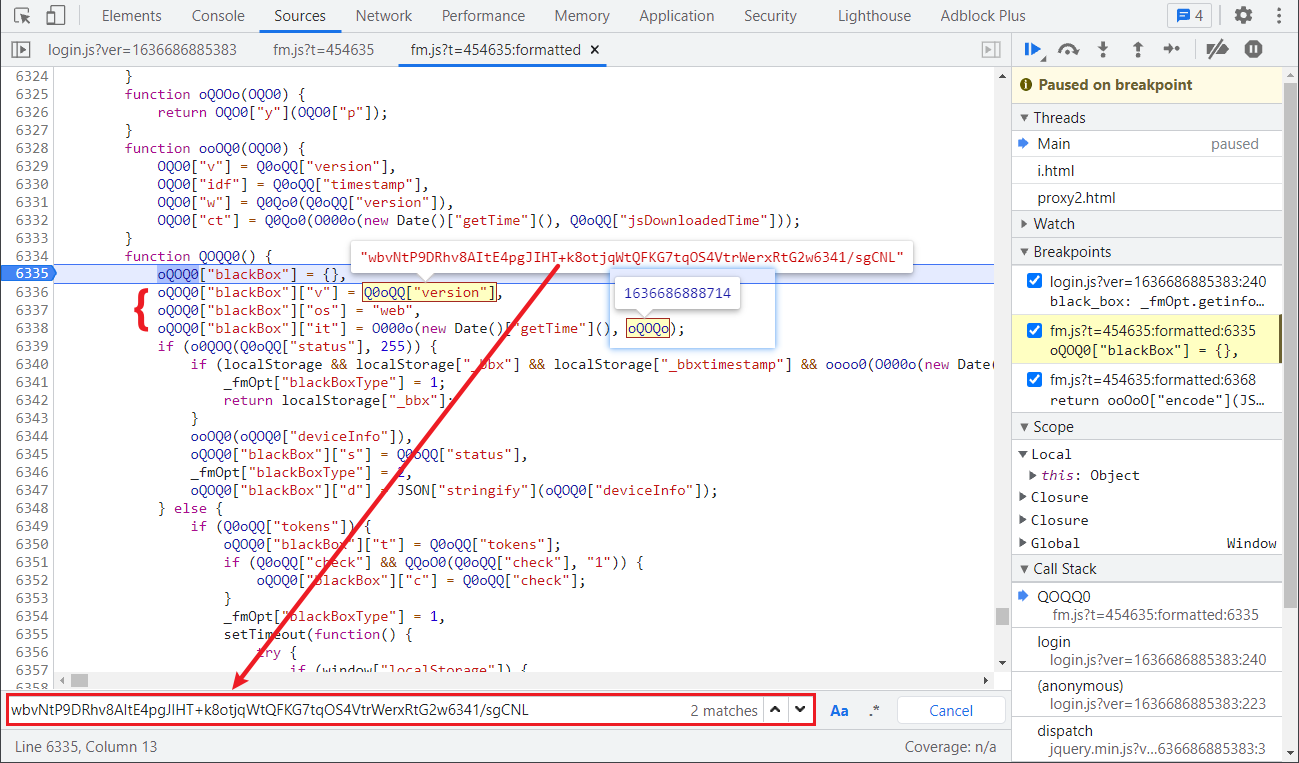Uncheck the fm.js formatted:6335 breakpoint checkbox
The height and width of the screenshot is (763, 1299).
point(1035,330)
